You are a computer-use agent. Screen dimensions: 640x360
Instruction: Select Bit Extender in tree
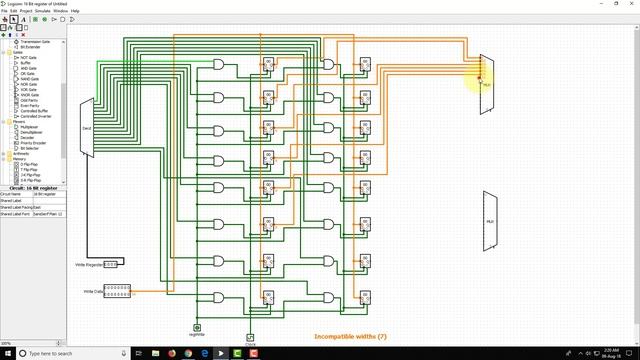(30, 47)
